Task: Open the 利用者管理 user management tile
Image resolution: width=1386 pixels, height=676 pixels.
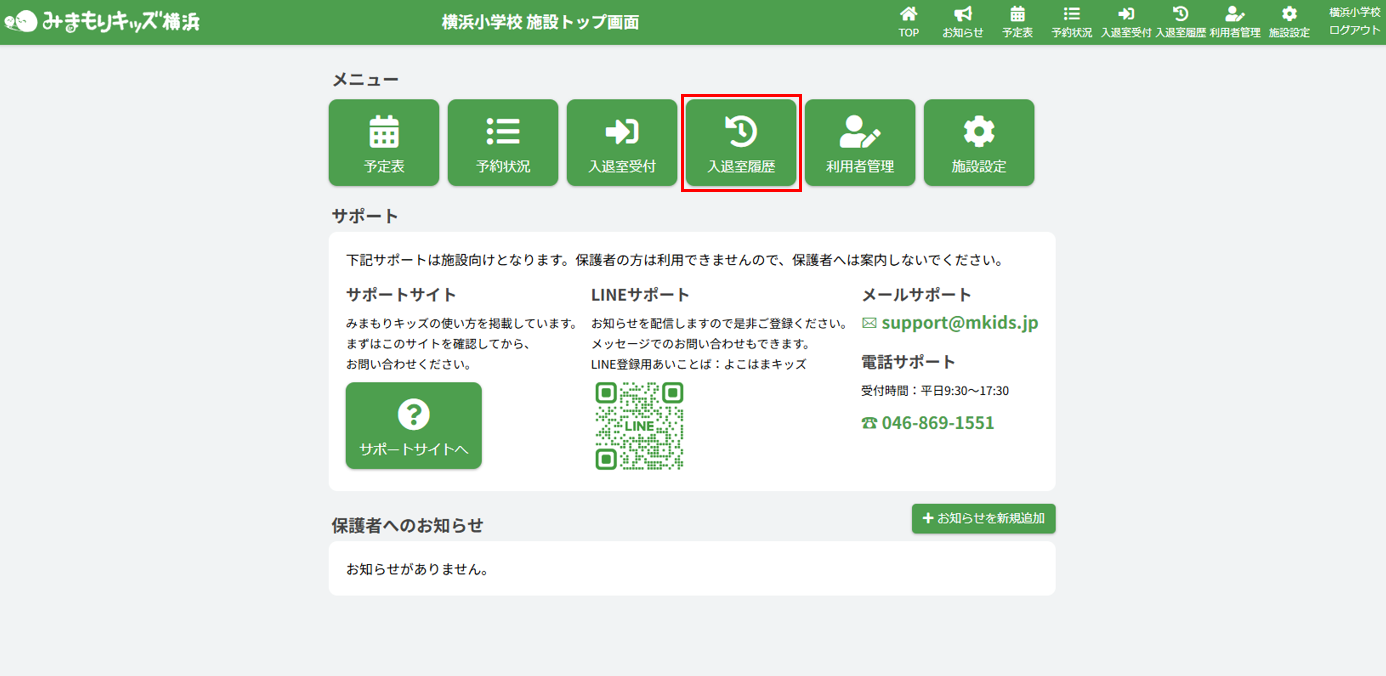Action: 860,142
